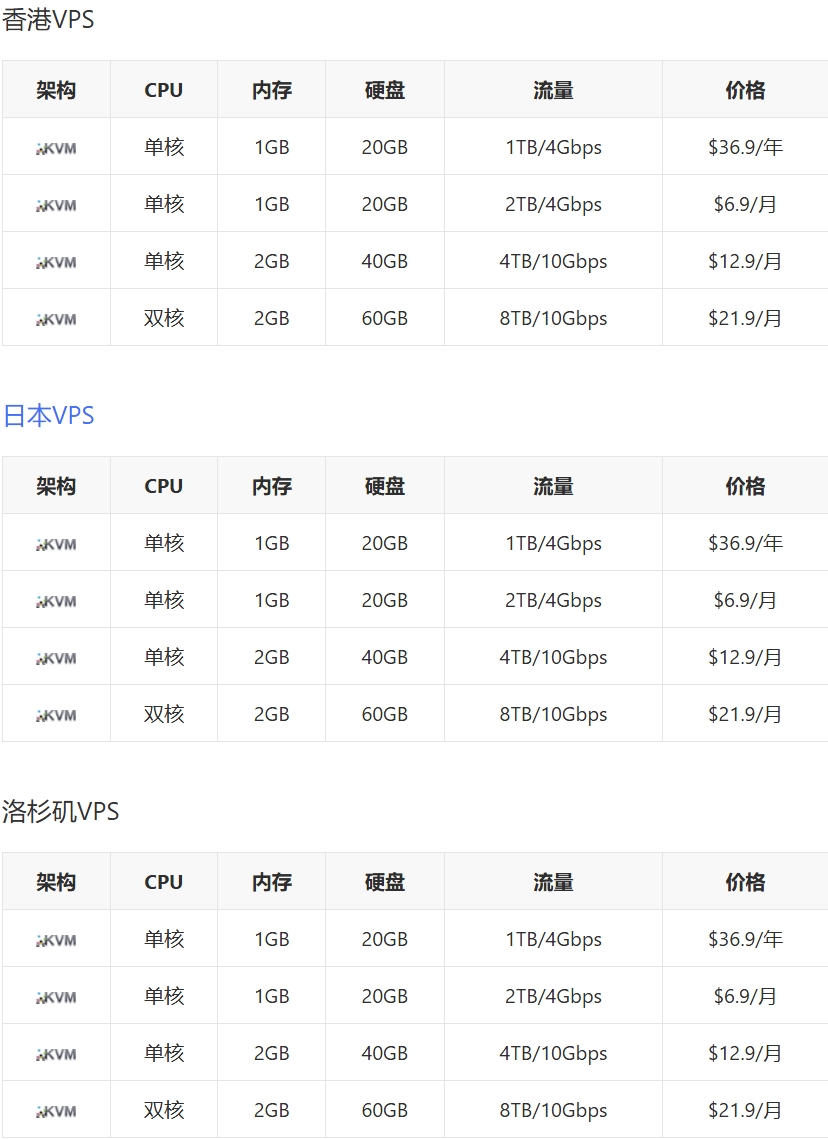Click the 香港VPS section heading

pos(48,19)
